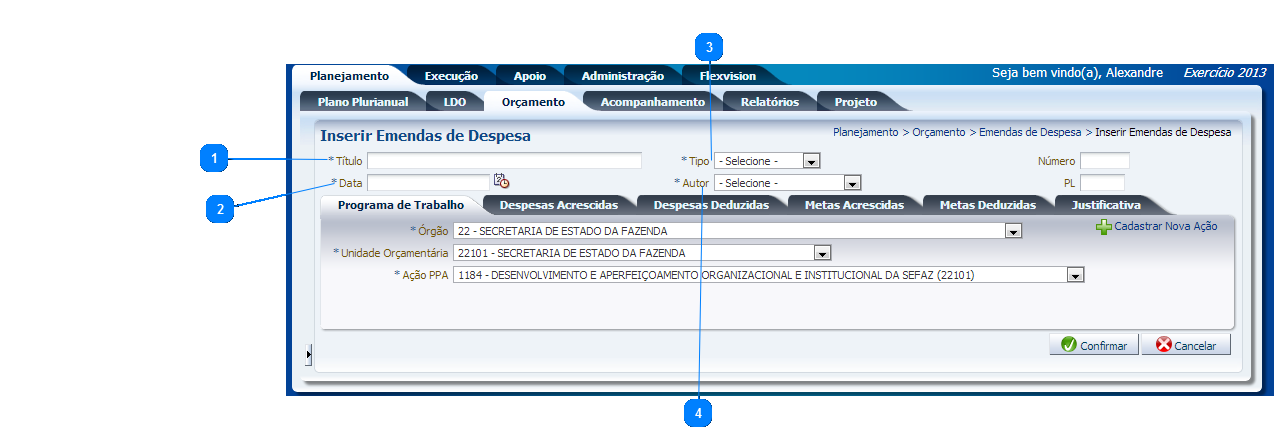Focus the Número input field
This screenshot has width=1283, height=431.
1104,161
